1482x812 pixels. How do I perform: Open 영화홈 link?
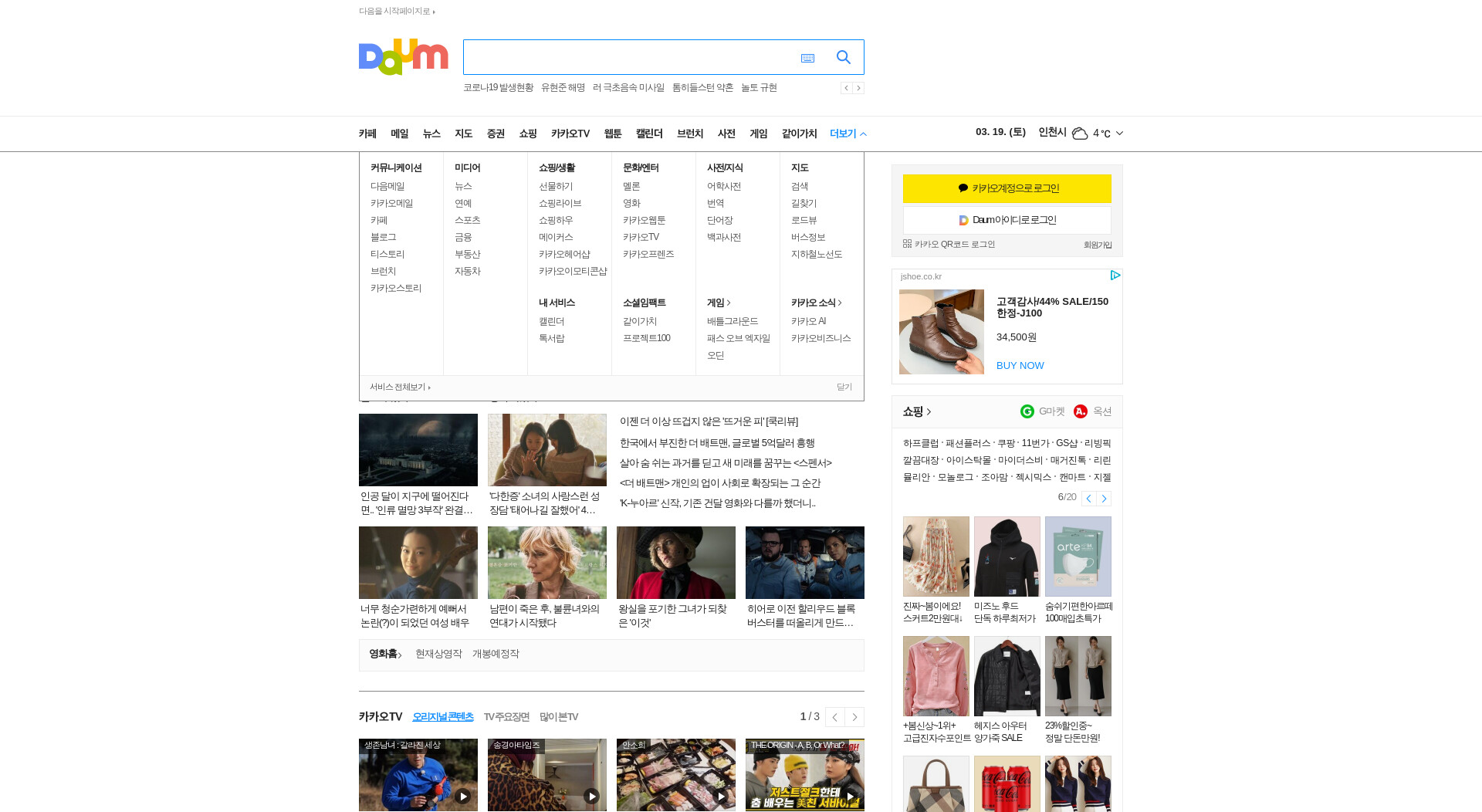[x=385, y=654]
